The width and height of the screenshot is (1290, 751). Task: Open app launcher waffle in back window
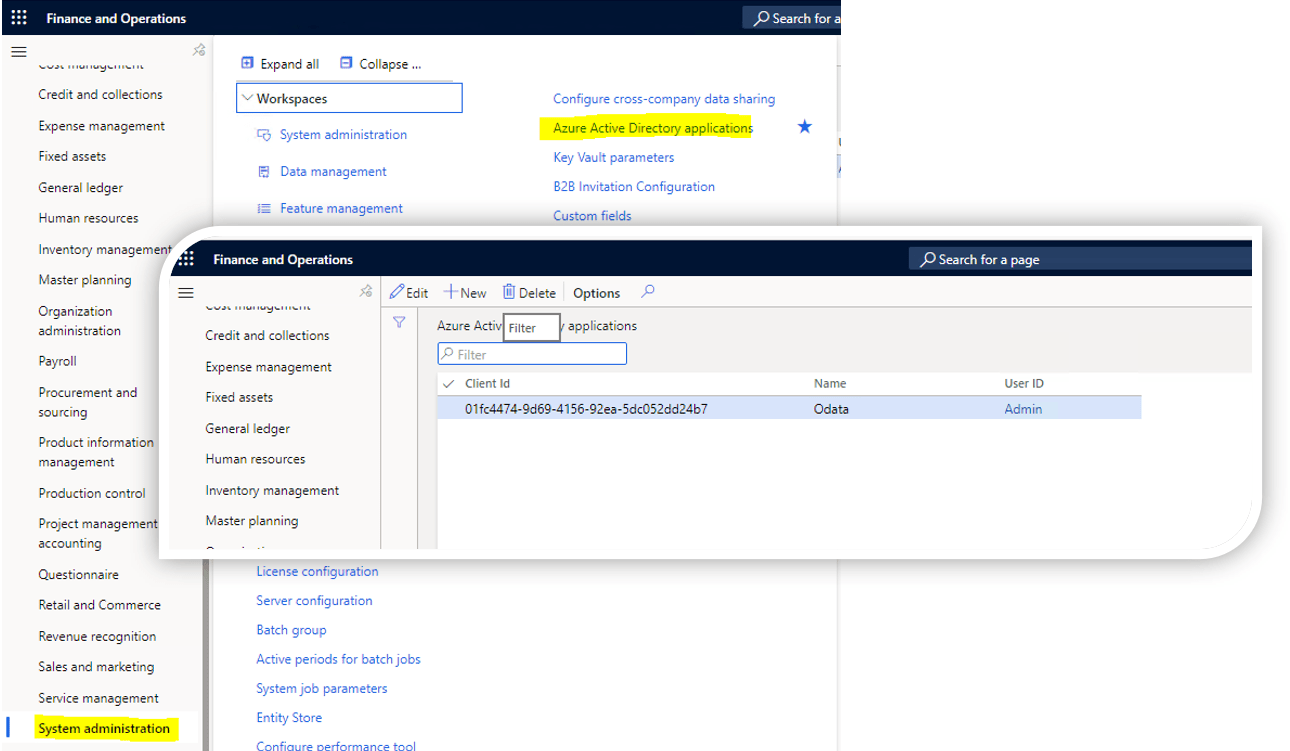point(19,18)
